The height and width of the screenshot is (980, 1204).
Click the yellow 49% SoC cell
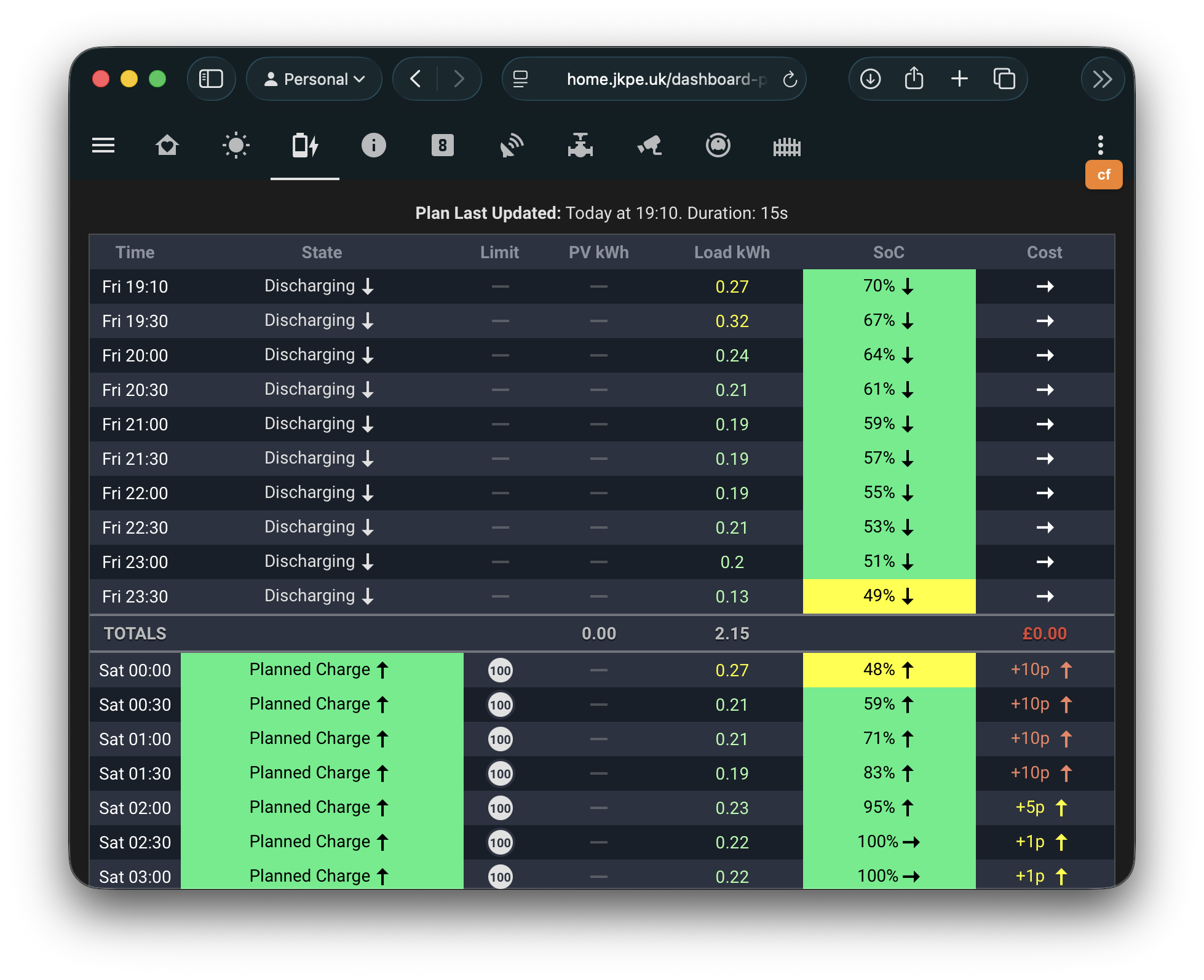pyautogui.click(x=889, y=596)
